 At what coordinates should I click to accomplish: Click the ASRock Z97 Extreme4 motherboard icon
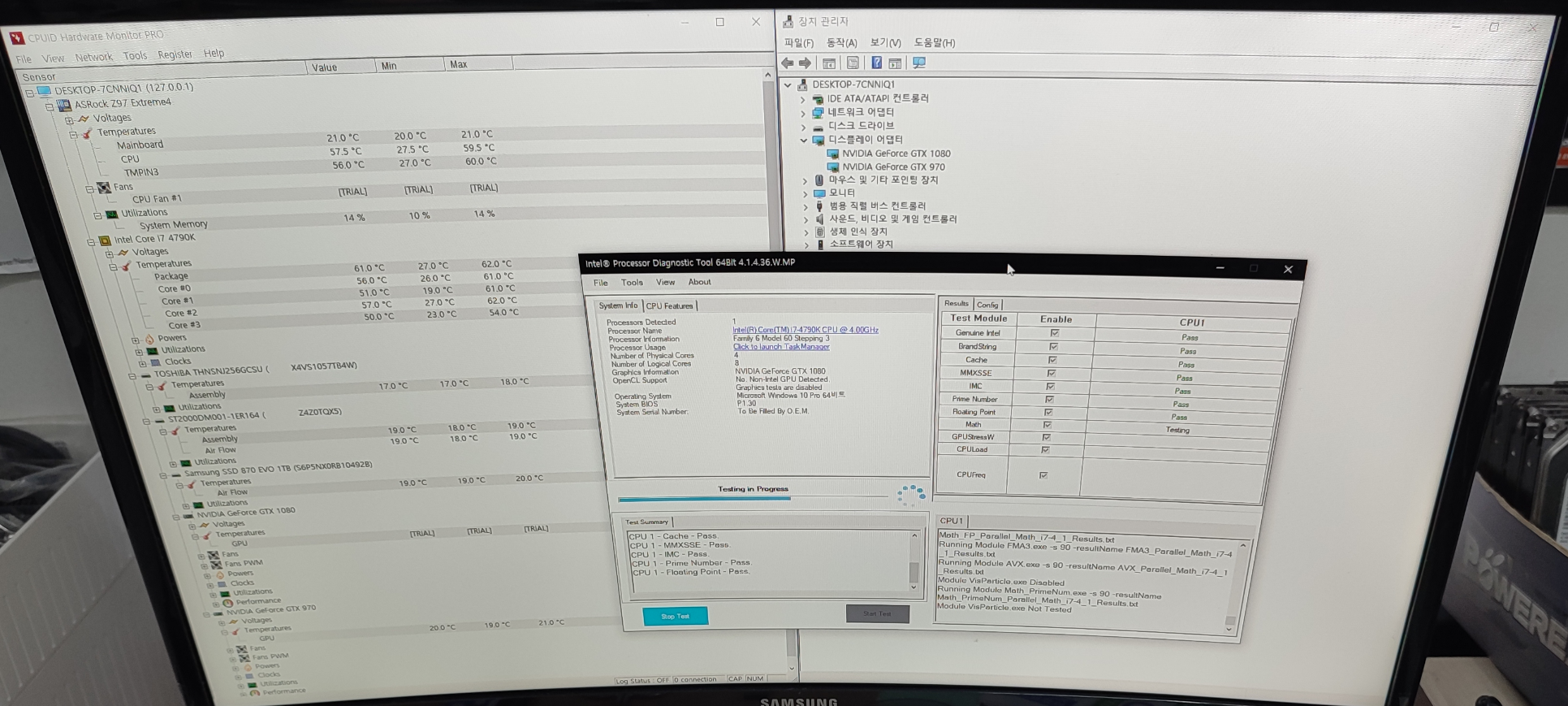63,106
